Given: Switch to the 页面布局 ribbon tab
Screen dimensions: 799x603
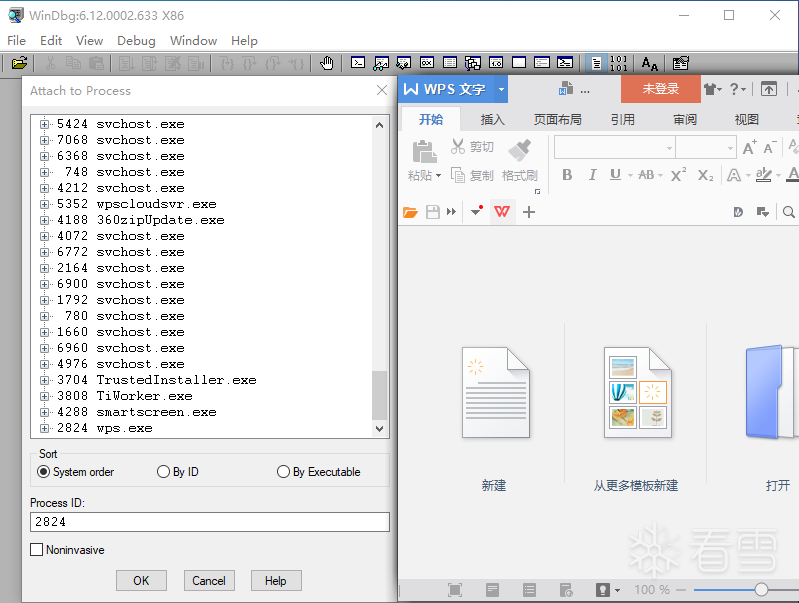Looking at the screenshot, I should click(557, 120).
